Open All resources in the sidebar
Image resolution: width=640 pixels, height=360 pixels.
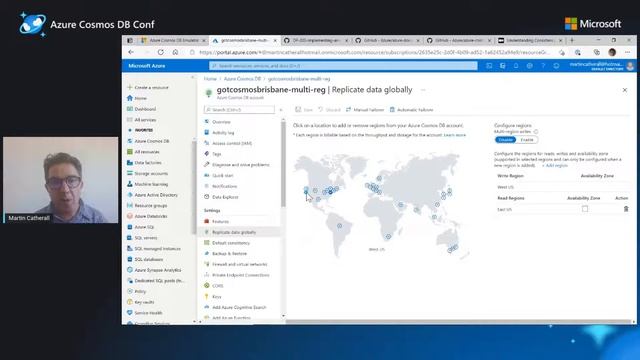(143, 152)
